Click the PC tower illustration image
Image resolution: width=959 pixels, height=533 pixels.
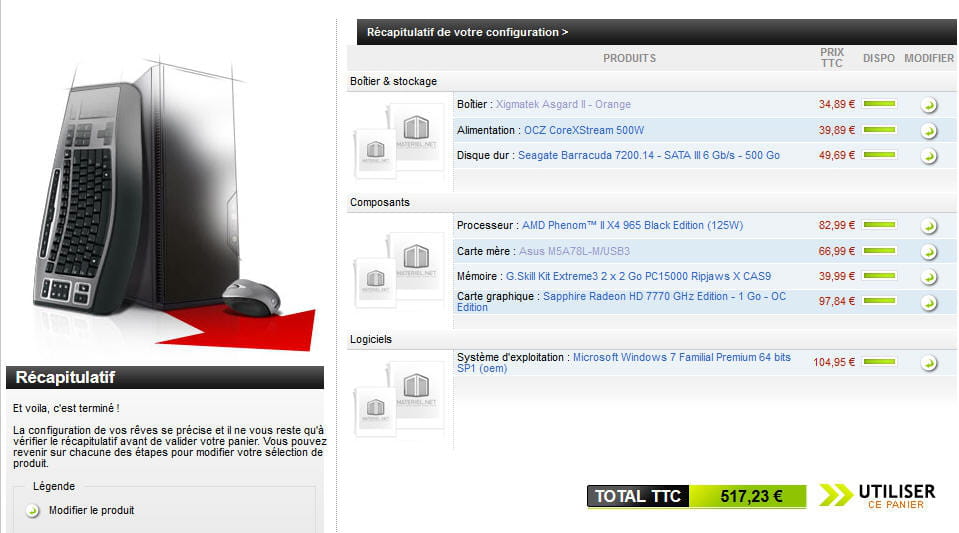point(174,205)
